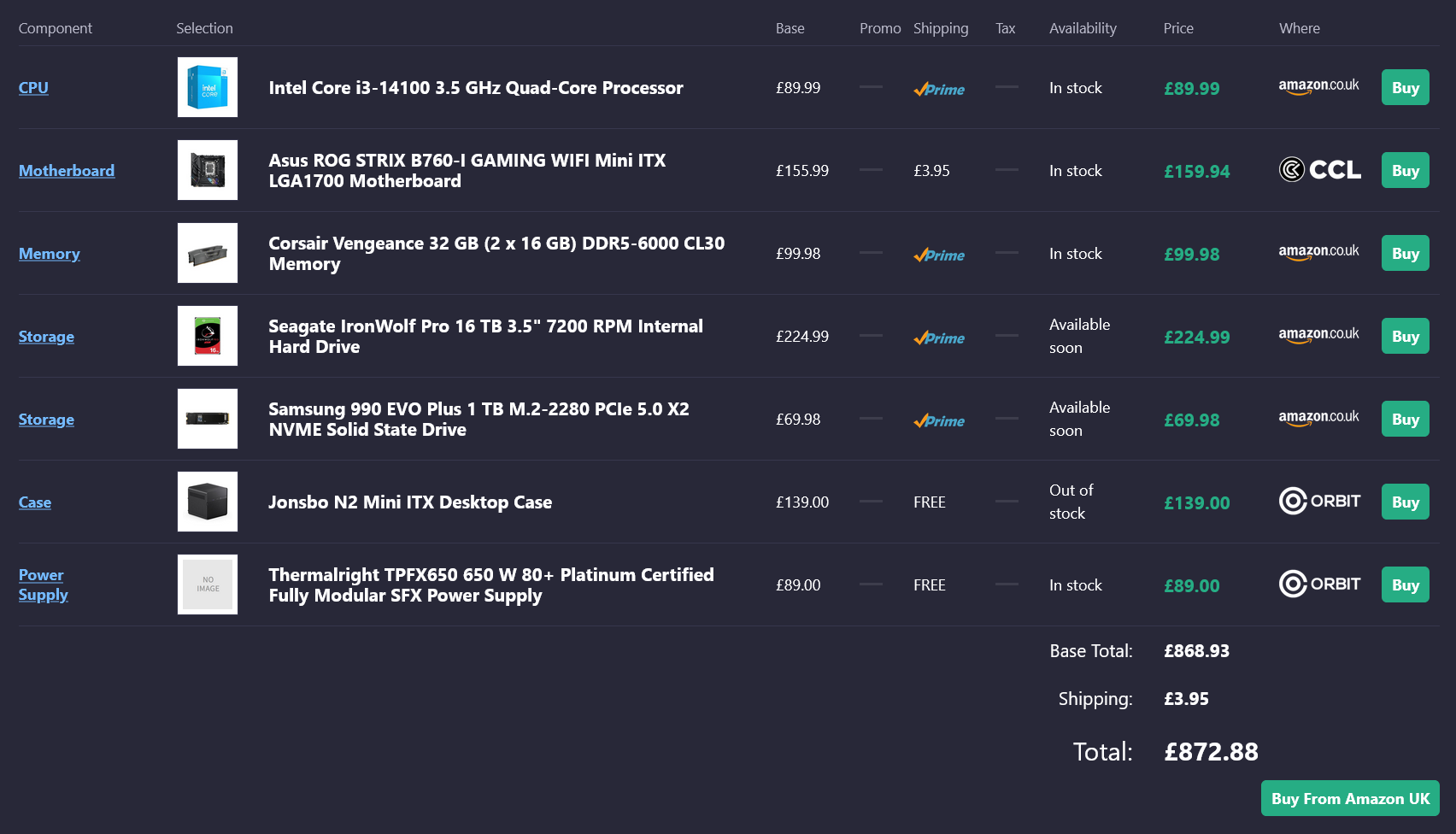Click the Orbit retailer logo for Jonsbo case
The width and height of the screenshot is (1456, 834).
(x=1320, y=501)
